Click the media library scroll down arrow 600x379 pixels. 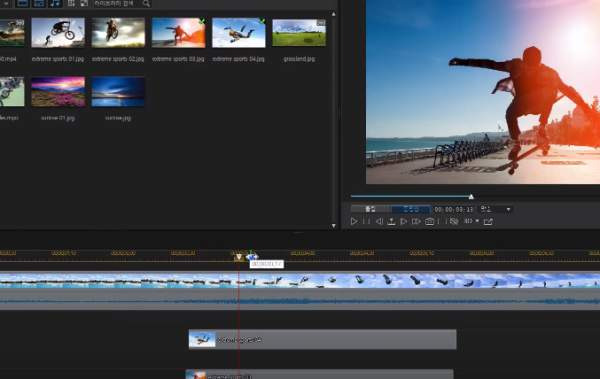[x=334, y=226]
